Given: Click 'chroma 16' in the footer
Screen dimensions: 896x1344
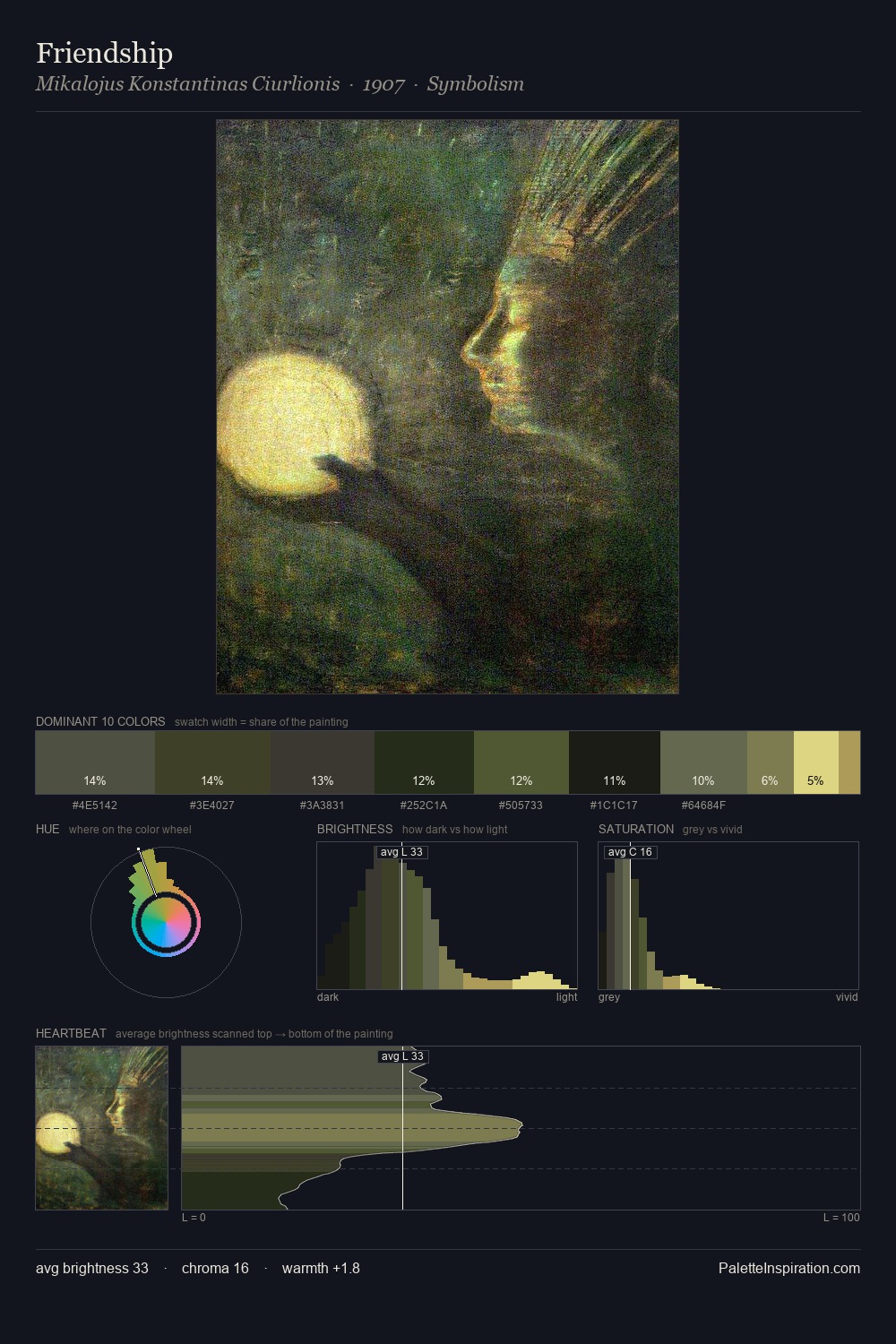Looking at the screenshot, I should coord(215,1268).
